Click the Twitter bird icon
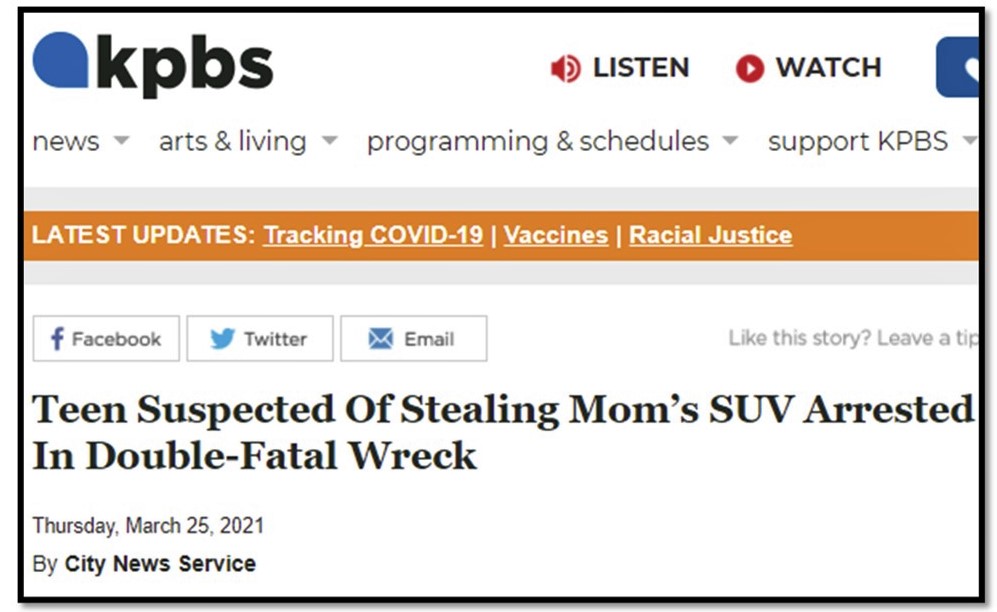The width and height of the screenshot is (997, 612). click(222, 339)
